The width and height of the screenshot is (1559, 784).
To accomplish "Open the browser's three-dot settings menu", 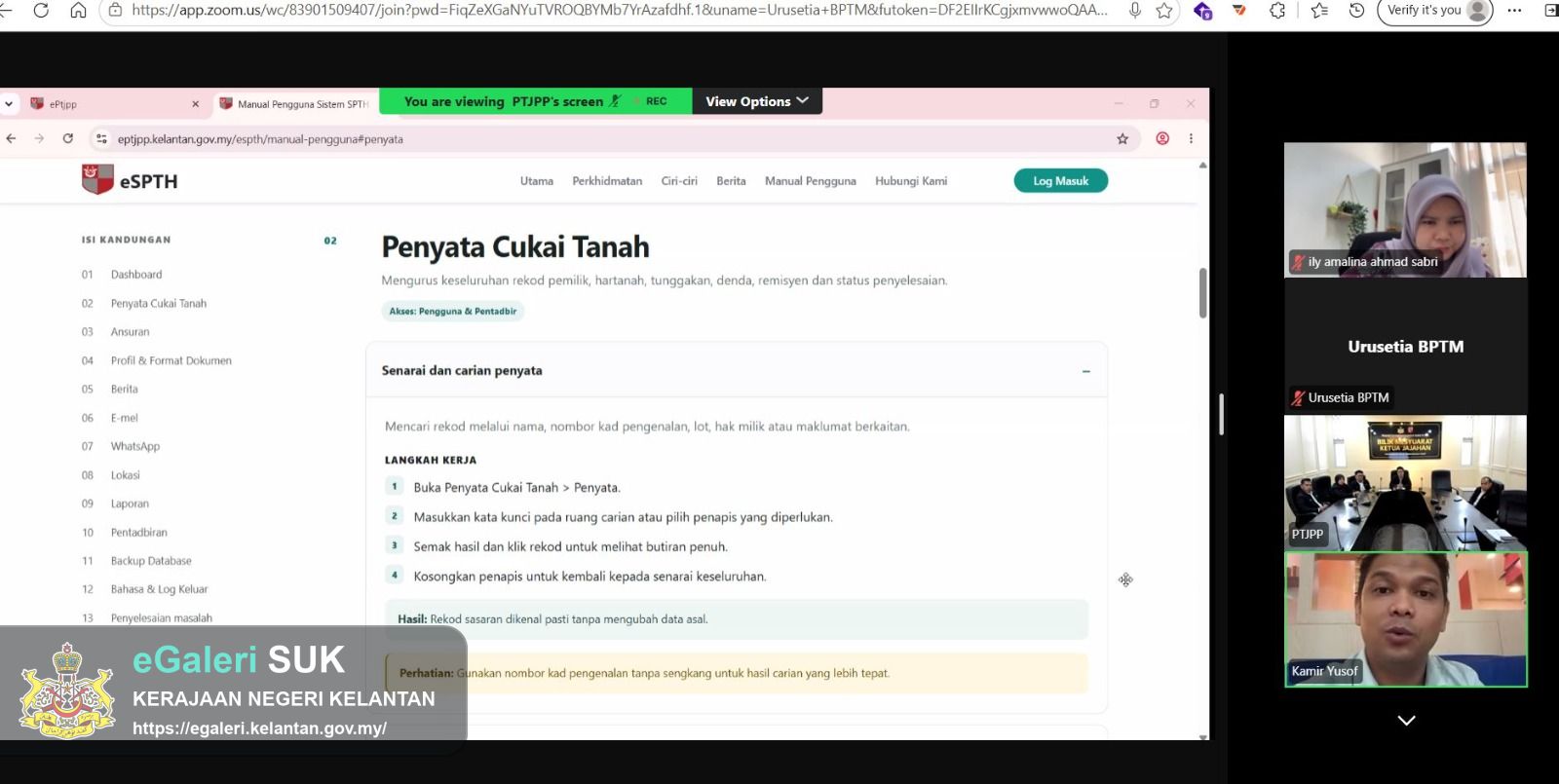I will click(x=1514, y=11).
